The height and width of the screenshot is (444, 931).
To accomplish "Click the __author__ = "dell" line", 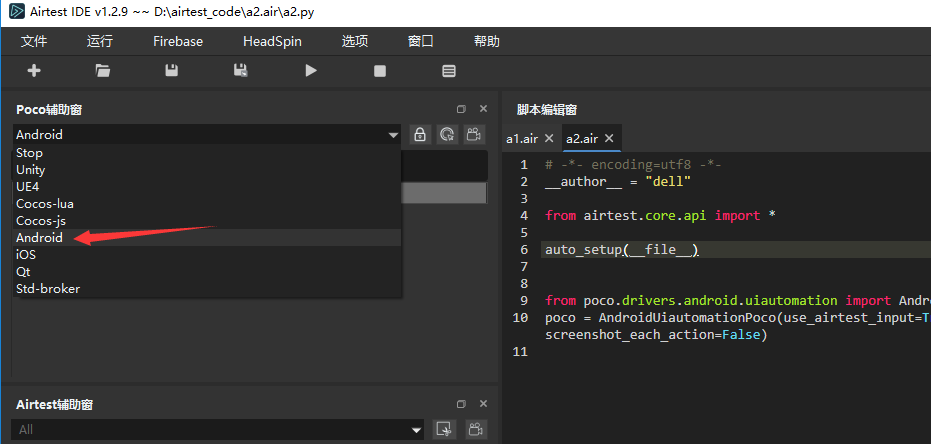I will click(x=618, y=182).
